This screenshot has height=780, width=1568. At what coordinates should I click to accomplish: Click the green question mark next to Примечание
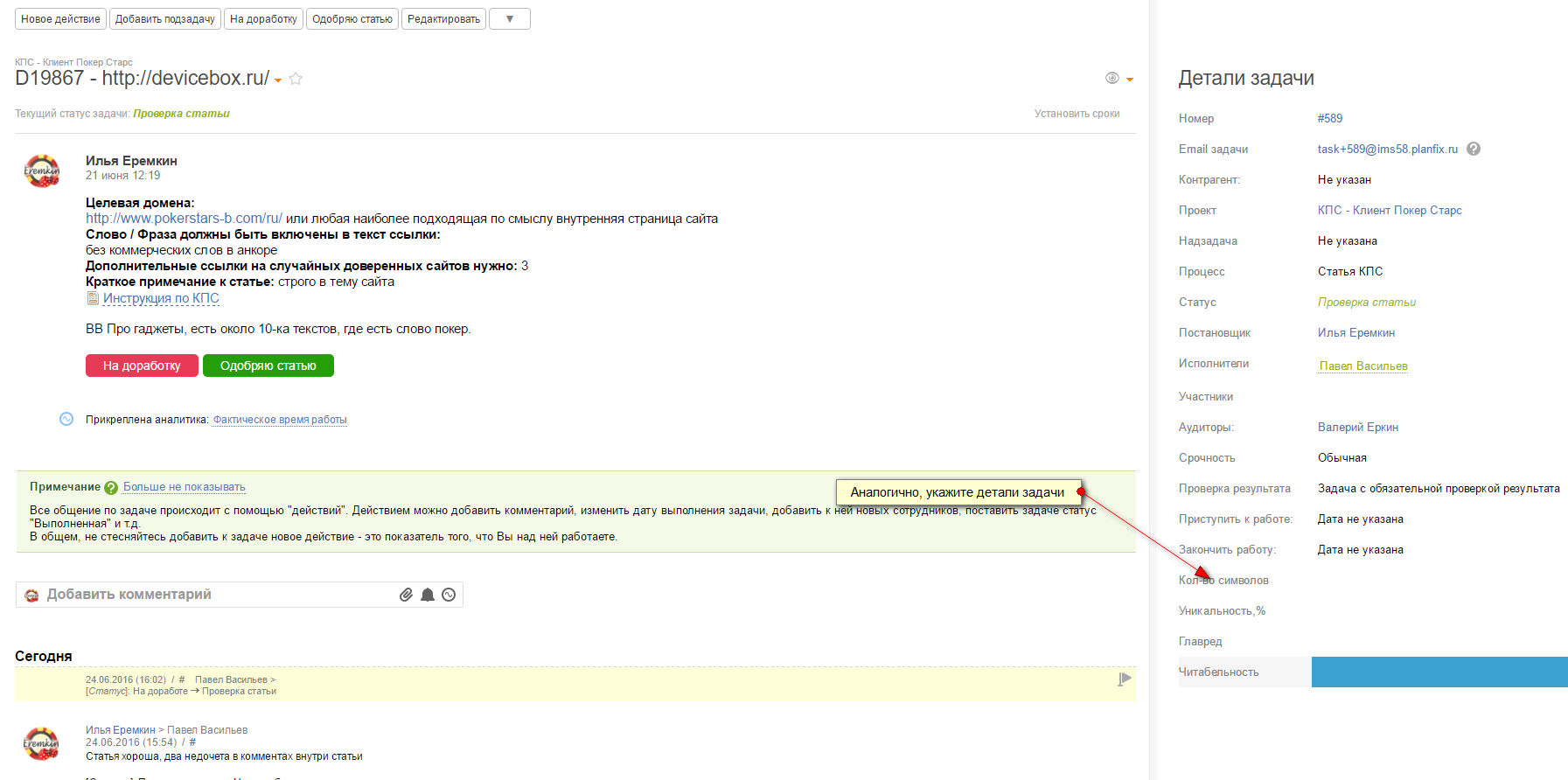tap(111, 488)
